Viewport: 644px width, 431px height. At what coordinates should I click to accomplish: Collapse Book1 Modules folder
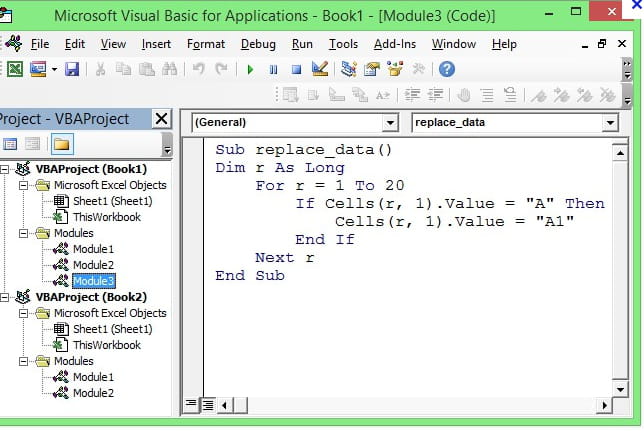(23, 233)
